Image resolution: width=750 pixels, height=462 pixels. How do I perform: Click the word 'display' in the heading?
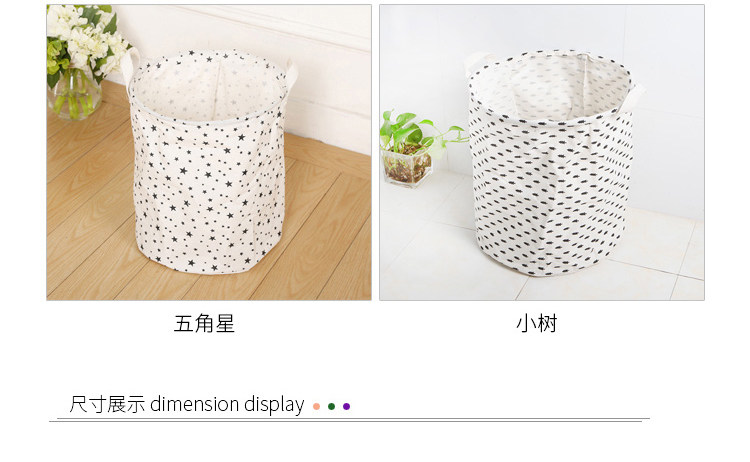pos(274,405)
